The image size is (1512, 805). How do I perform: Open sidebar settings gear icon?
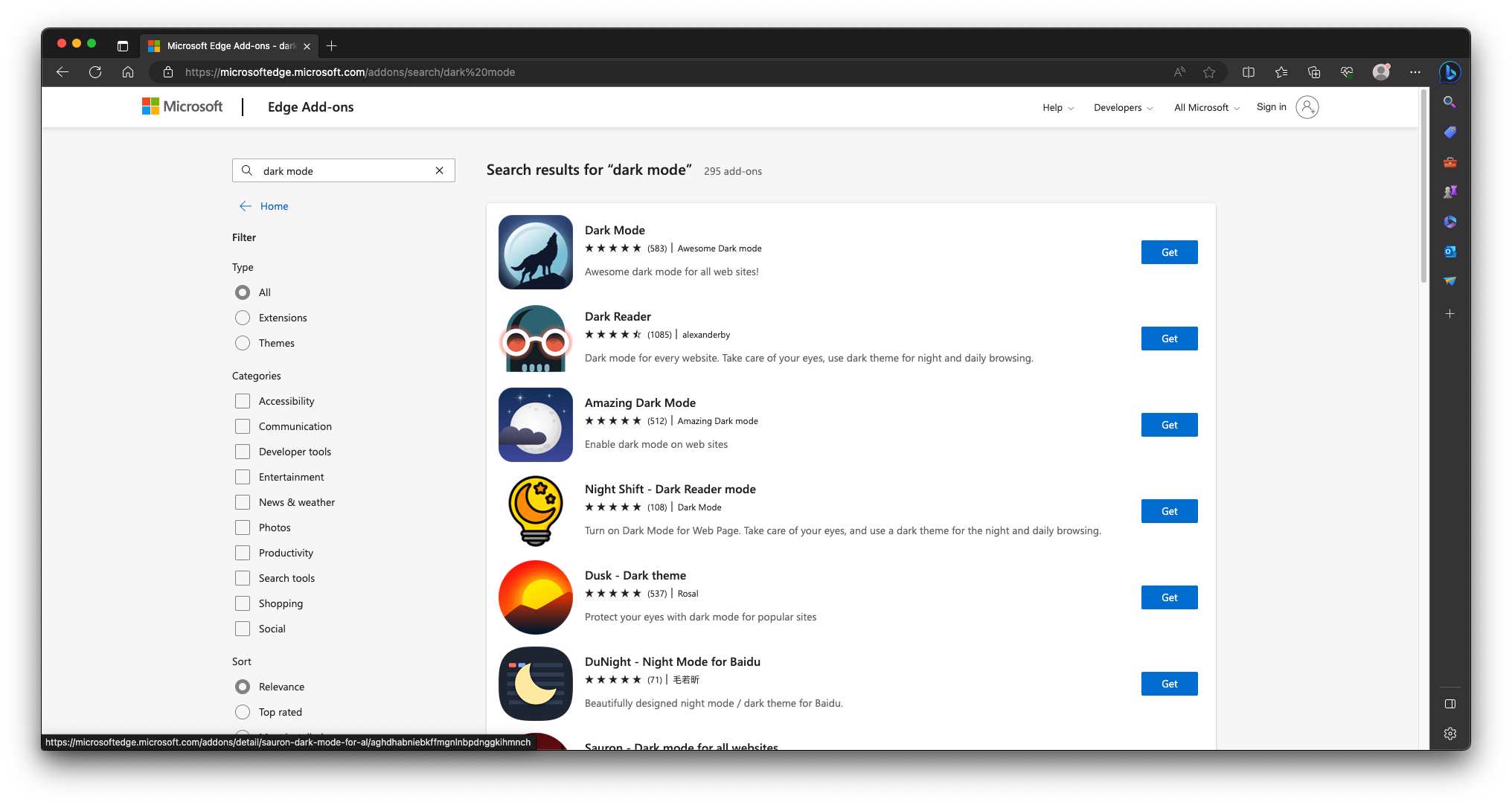1449,734
